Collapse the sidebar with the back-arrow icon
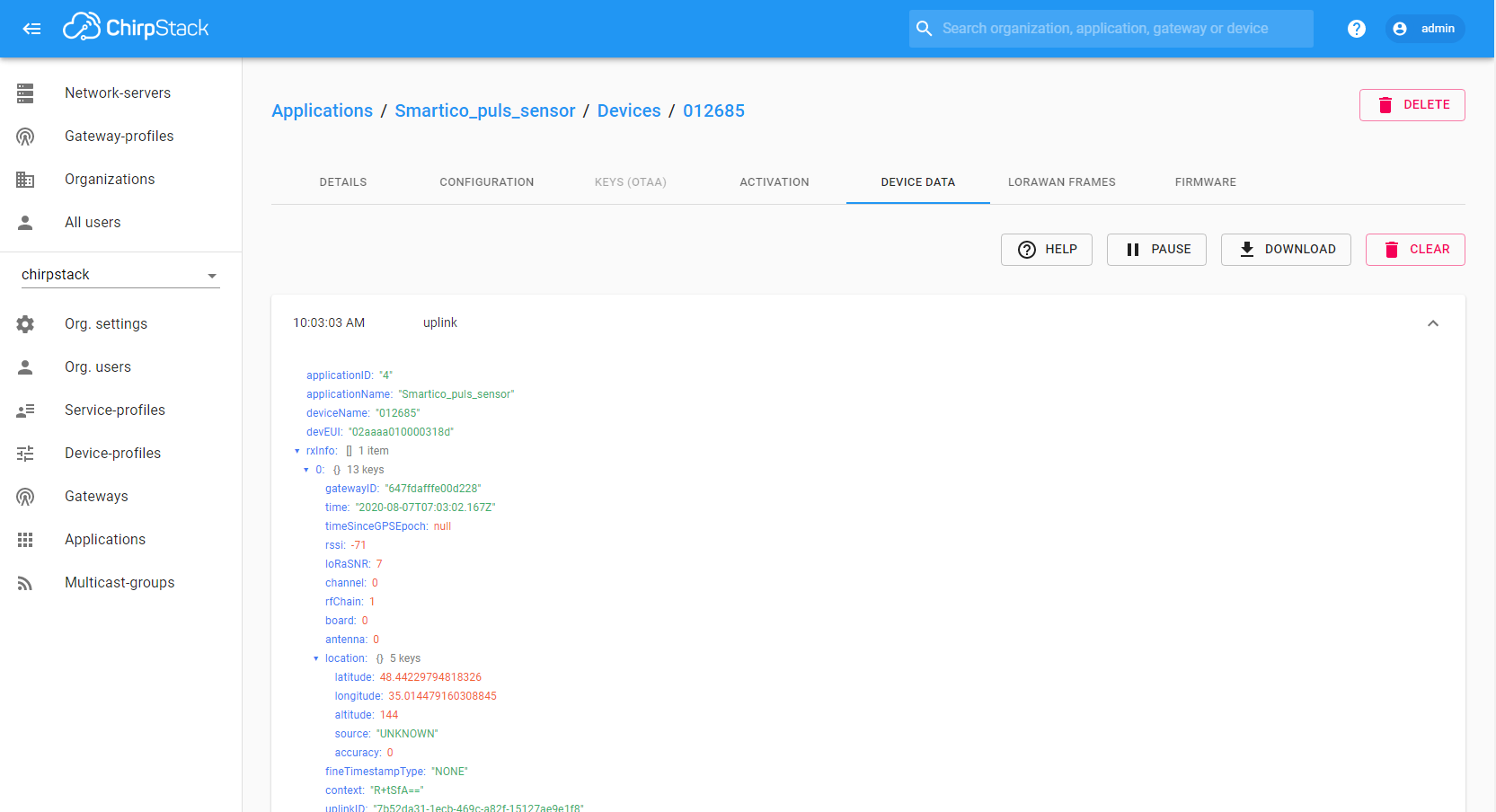Viewport: 1496px width, 812px height. (x=31, y=29)
